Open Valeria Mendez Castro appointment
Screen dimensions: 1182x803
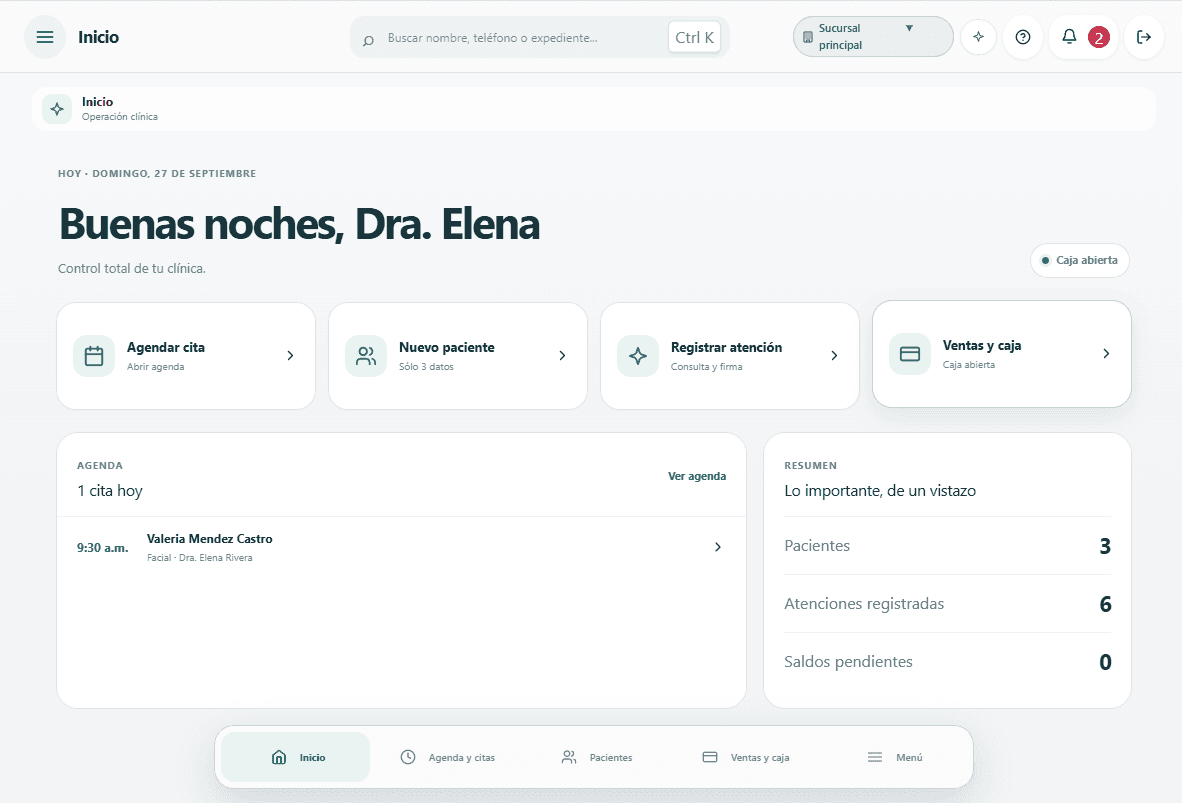tap(402, 547)
